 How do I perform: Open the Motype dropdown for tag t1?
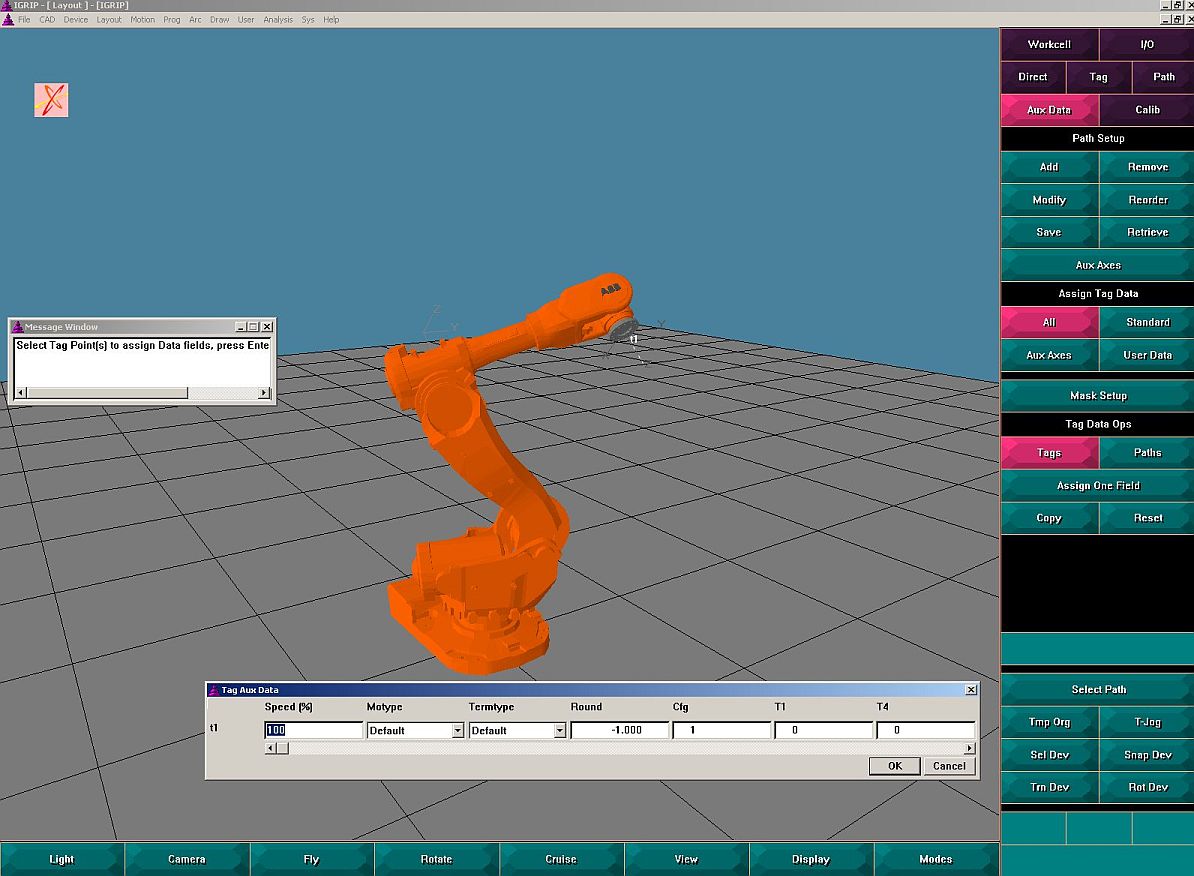pyautogui.click(x=457, y=731)
